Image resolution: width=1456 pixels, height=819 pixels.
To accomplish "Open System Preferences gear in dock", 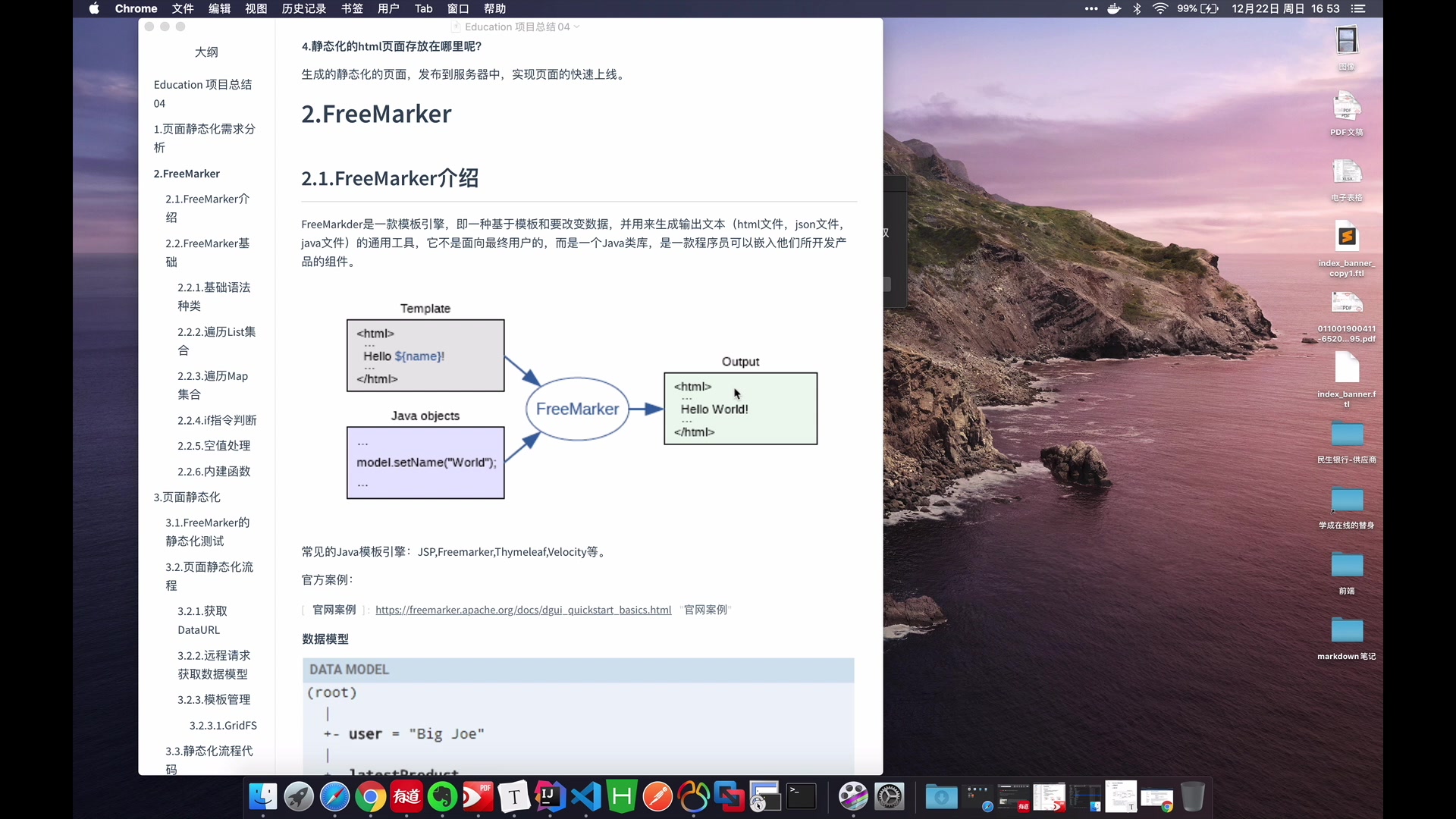I will [x=890, y=797].
